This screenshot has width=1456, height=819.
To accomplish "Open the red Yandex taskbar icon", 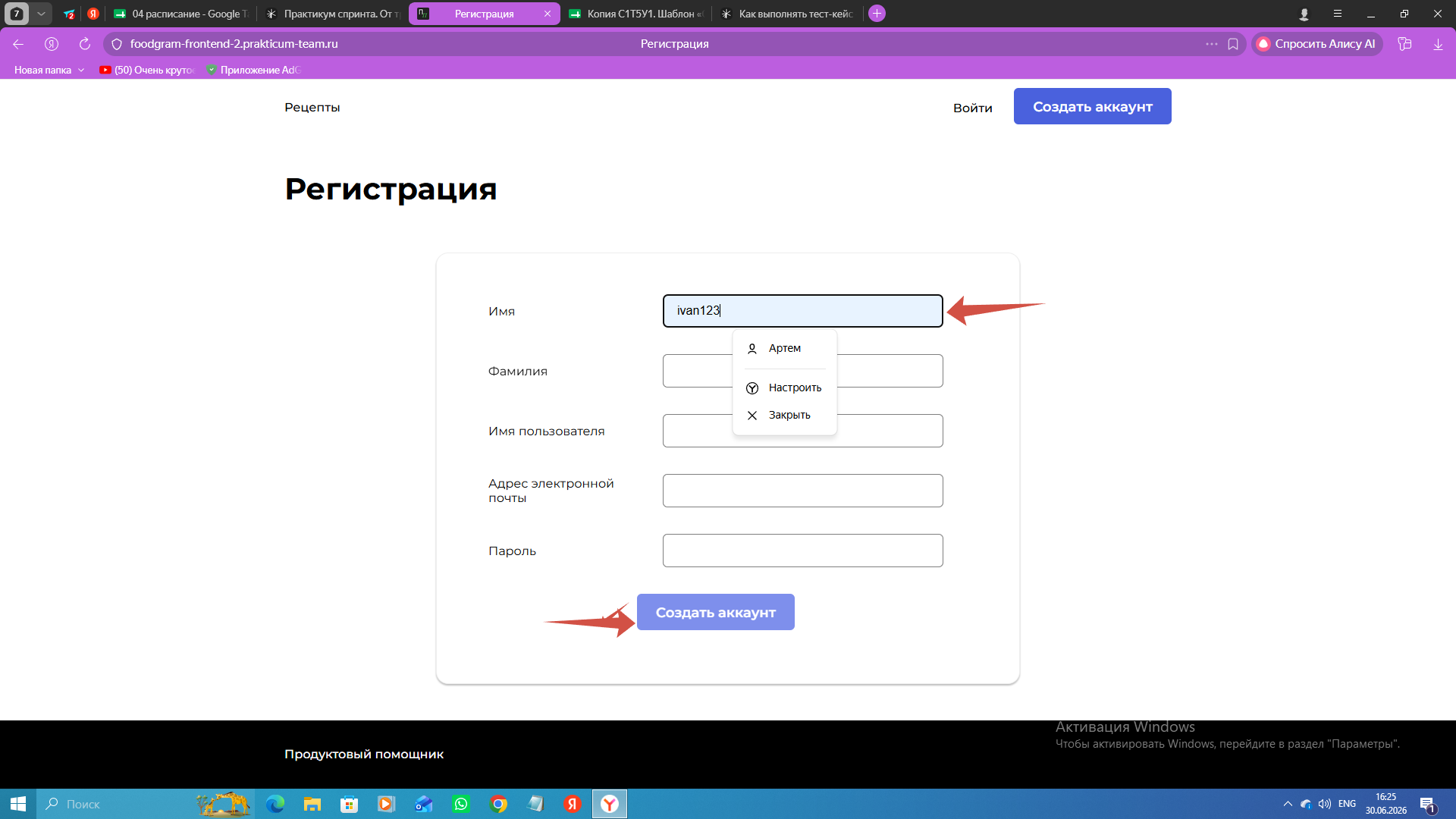I will [x=573, y=804].
